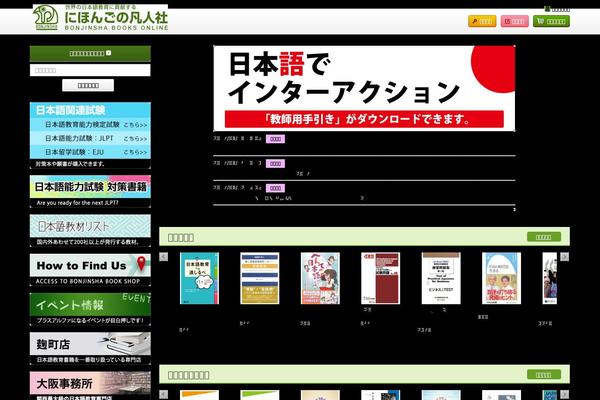Viewport: 600px width, 400px height.
Task: Open 日本語教育能力検定試験 こちら>> link
Action: (x=90, y=125)
